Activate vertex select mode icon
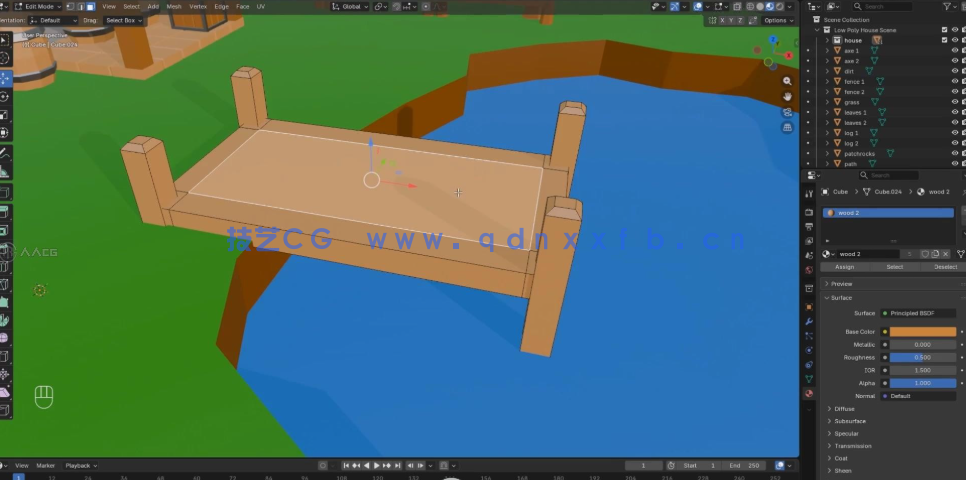This screenshot has height=480, width=967. [x=70, y=6]
